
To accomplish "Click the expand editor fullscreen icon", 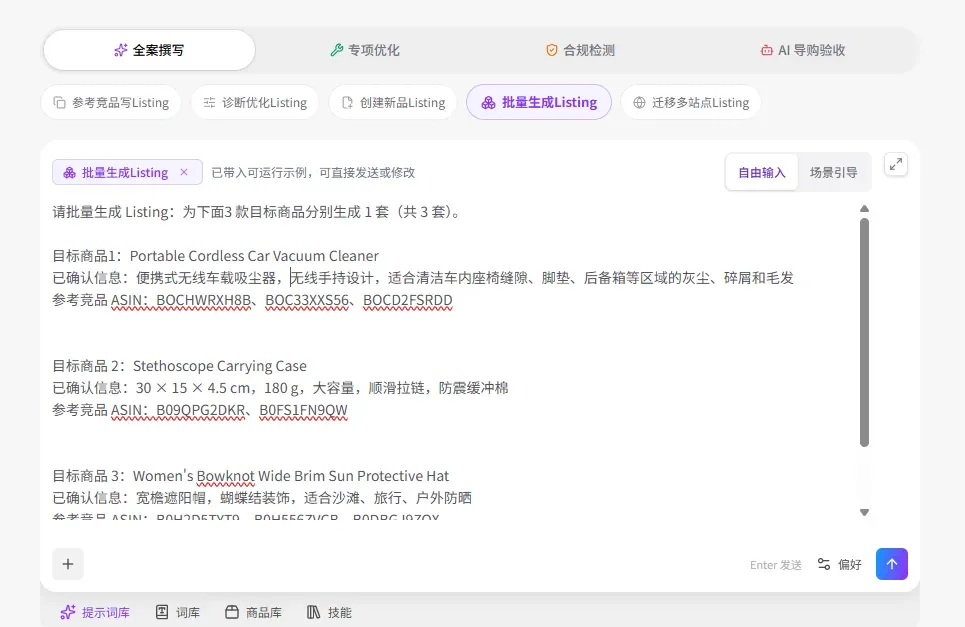I will pos(895,164).
